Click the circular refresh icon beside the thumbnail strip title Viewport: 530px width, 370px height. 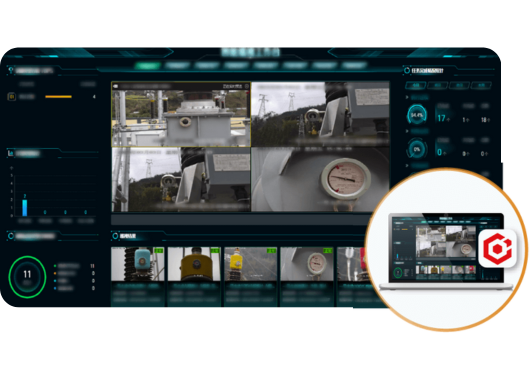point(115,236)
